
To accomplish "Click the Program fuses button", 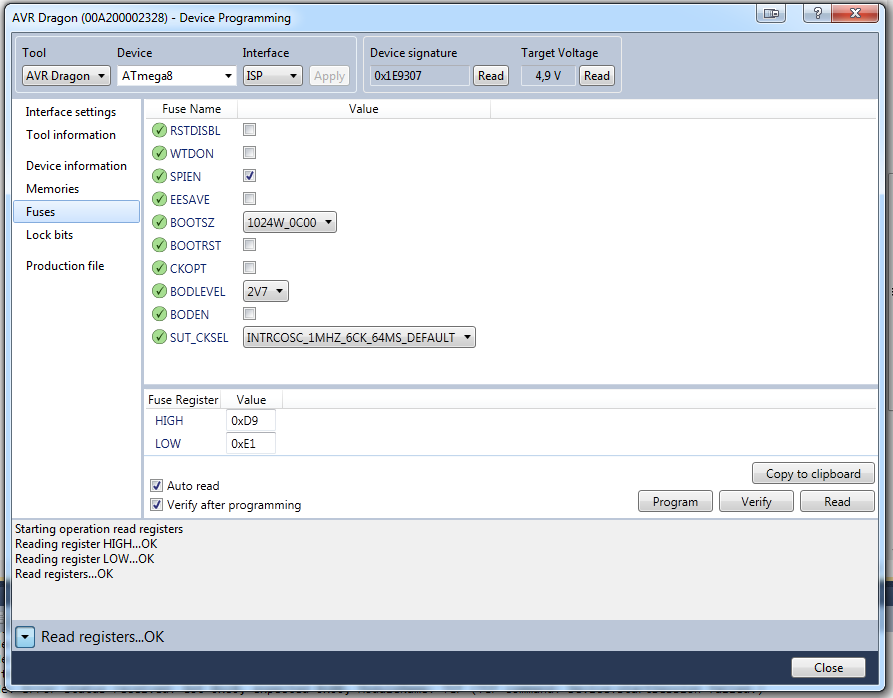I will (675, 502).
